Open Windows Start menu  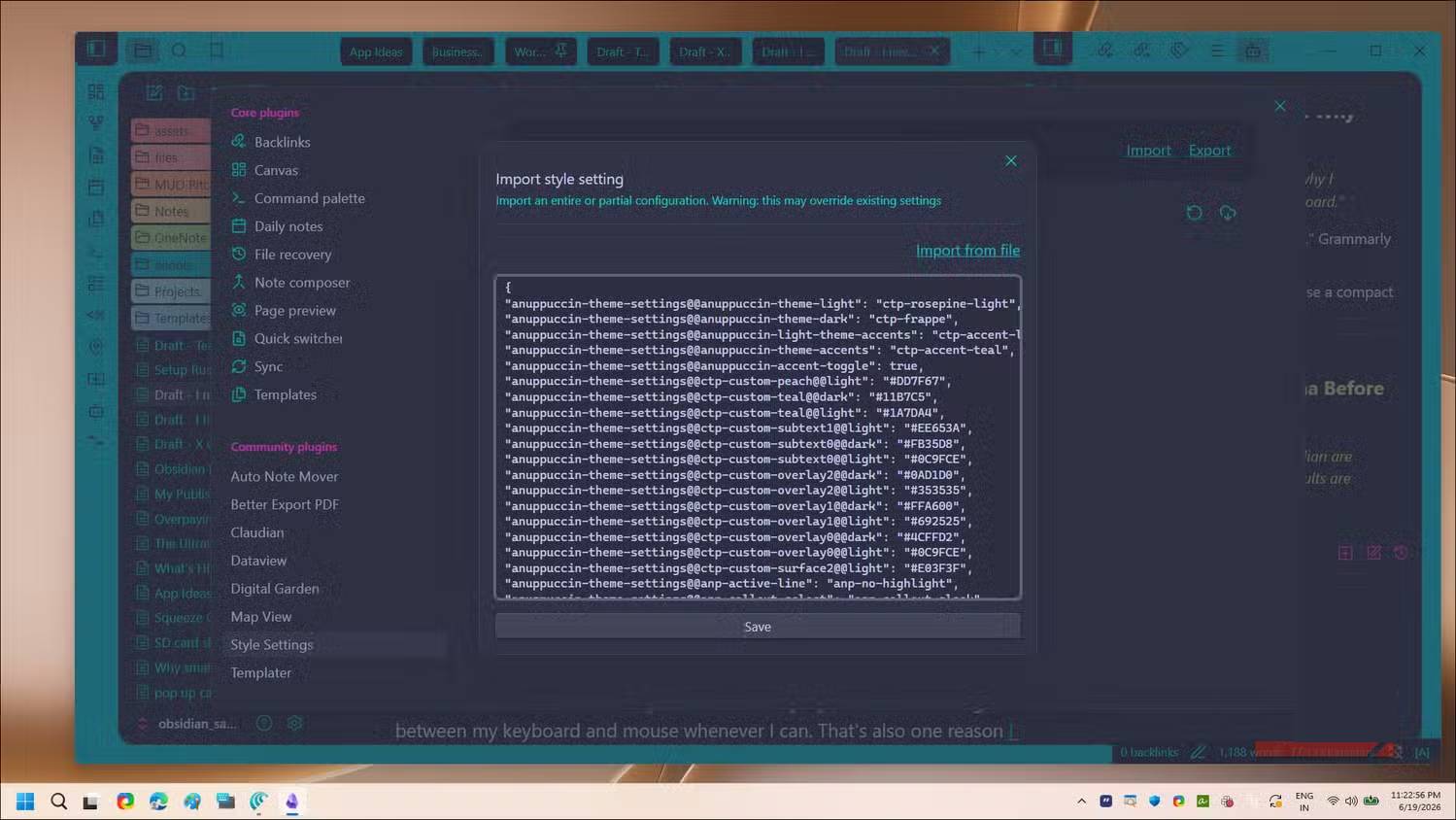[25, 801]
